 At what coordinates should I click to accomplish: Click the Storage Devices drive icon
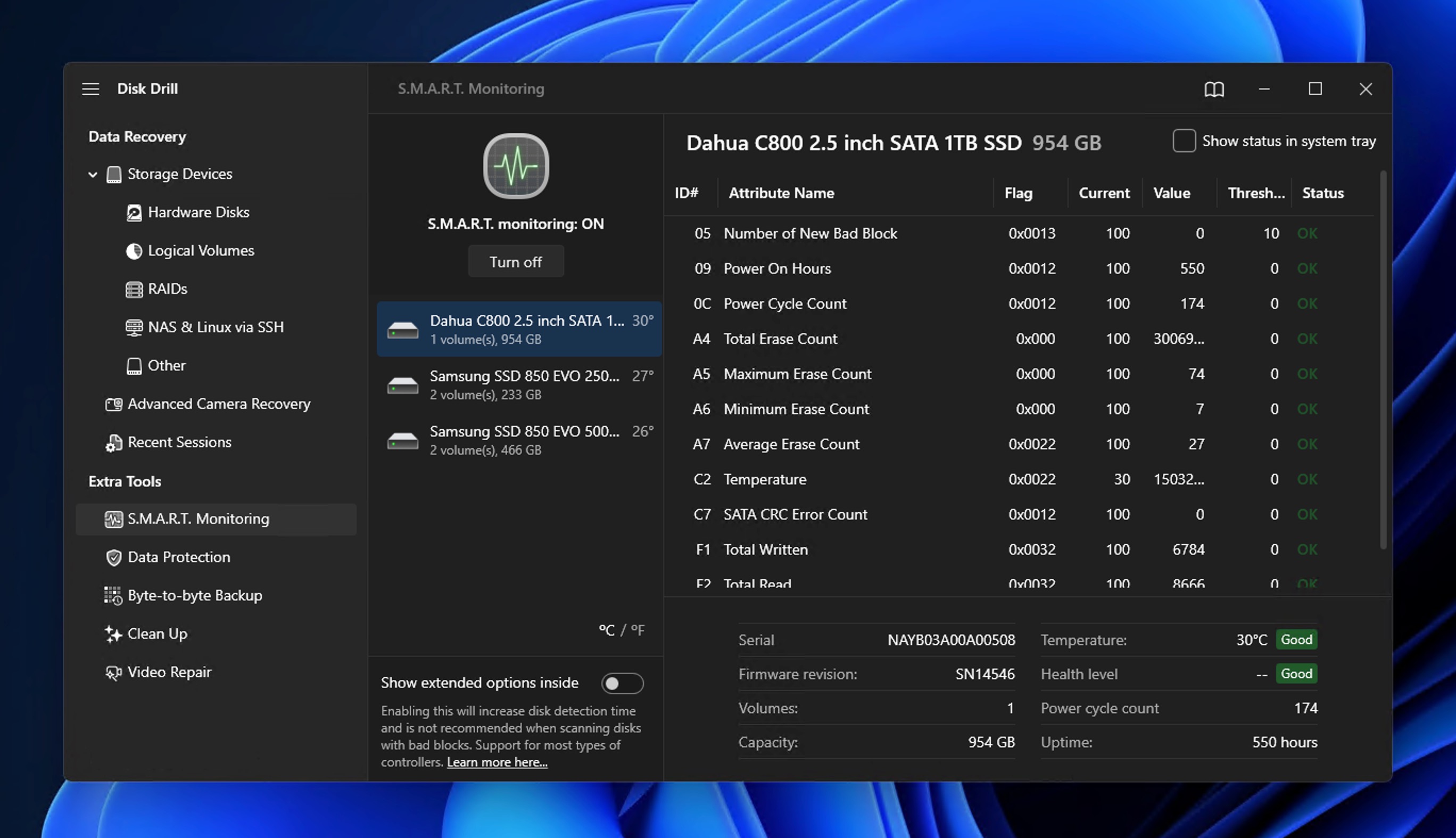click(x=114, y=175)
